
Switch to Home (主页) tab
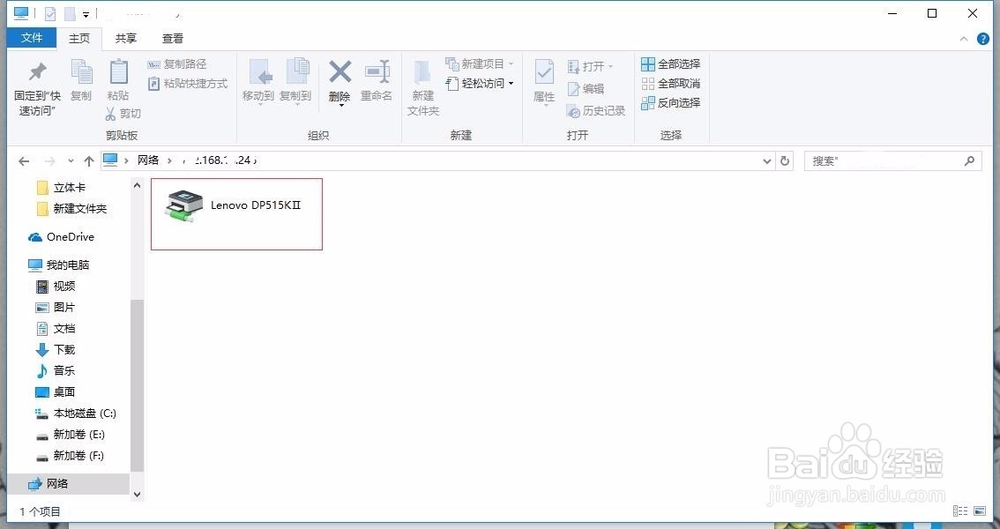(79, 38)
